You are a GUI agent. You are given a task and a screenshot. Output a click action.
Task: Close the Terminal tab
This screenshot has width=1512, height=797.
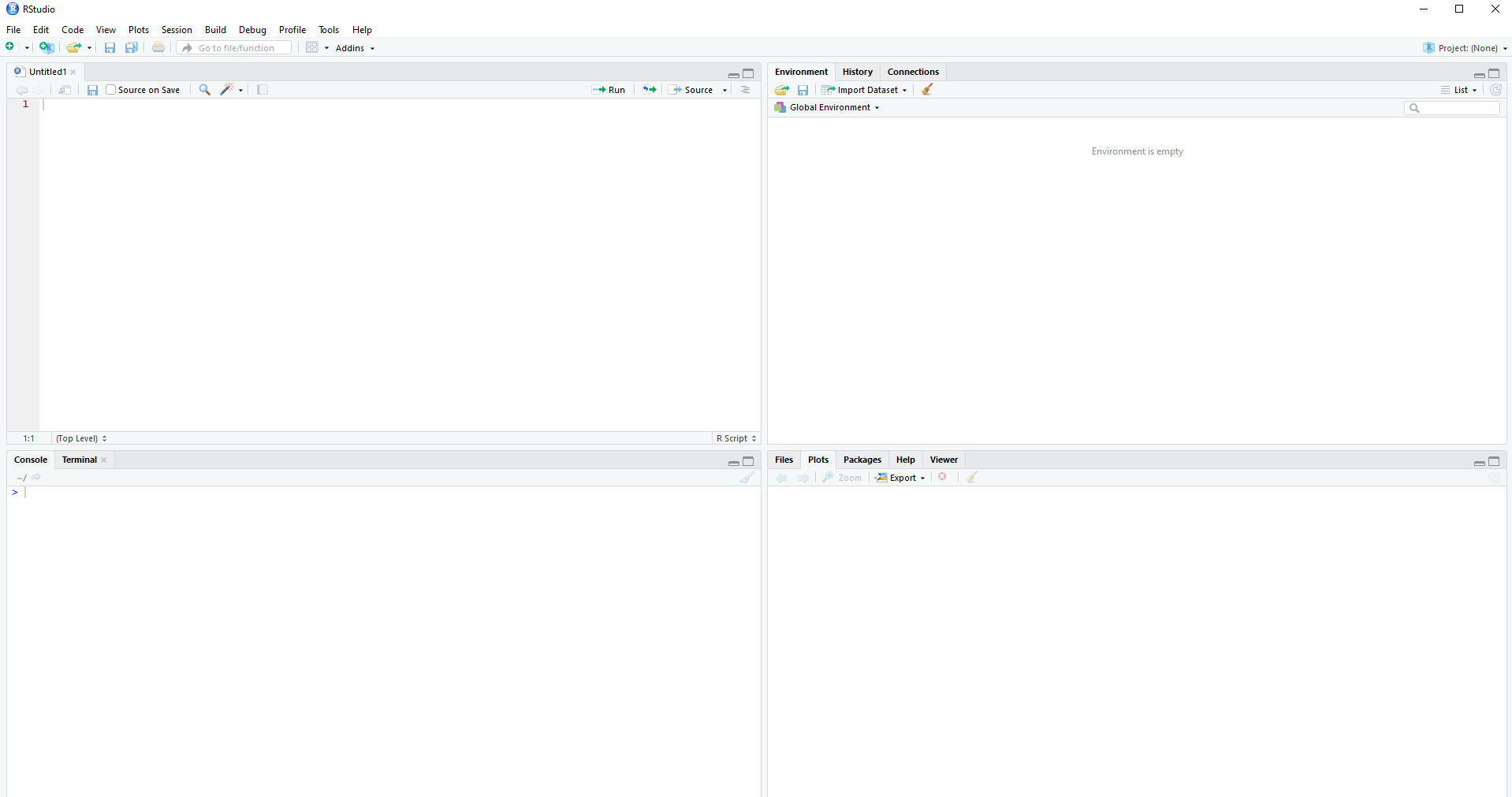104,460
